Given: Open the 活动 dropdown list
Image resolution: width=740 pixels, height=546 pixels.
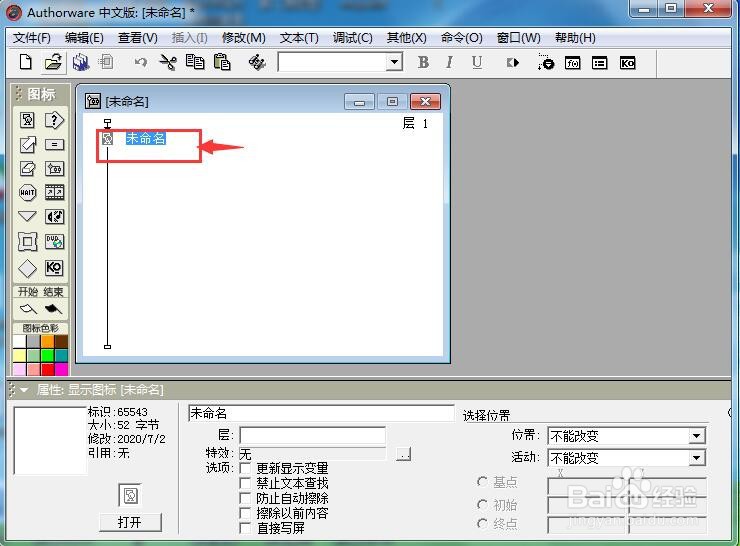Looking at the screenshot, I should click(x=697, y=457).
